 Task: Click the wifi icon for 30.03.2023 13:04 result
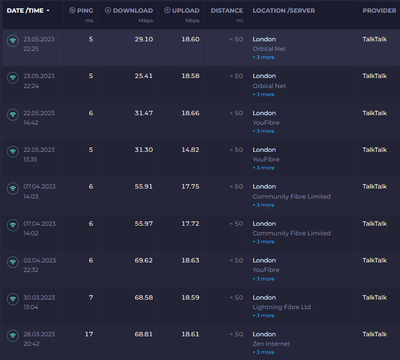pos(13,299)
